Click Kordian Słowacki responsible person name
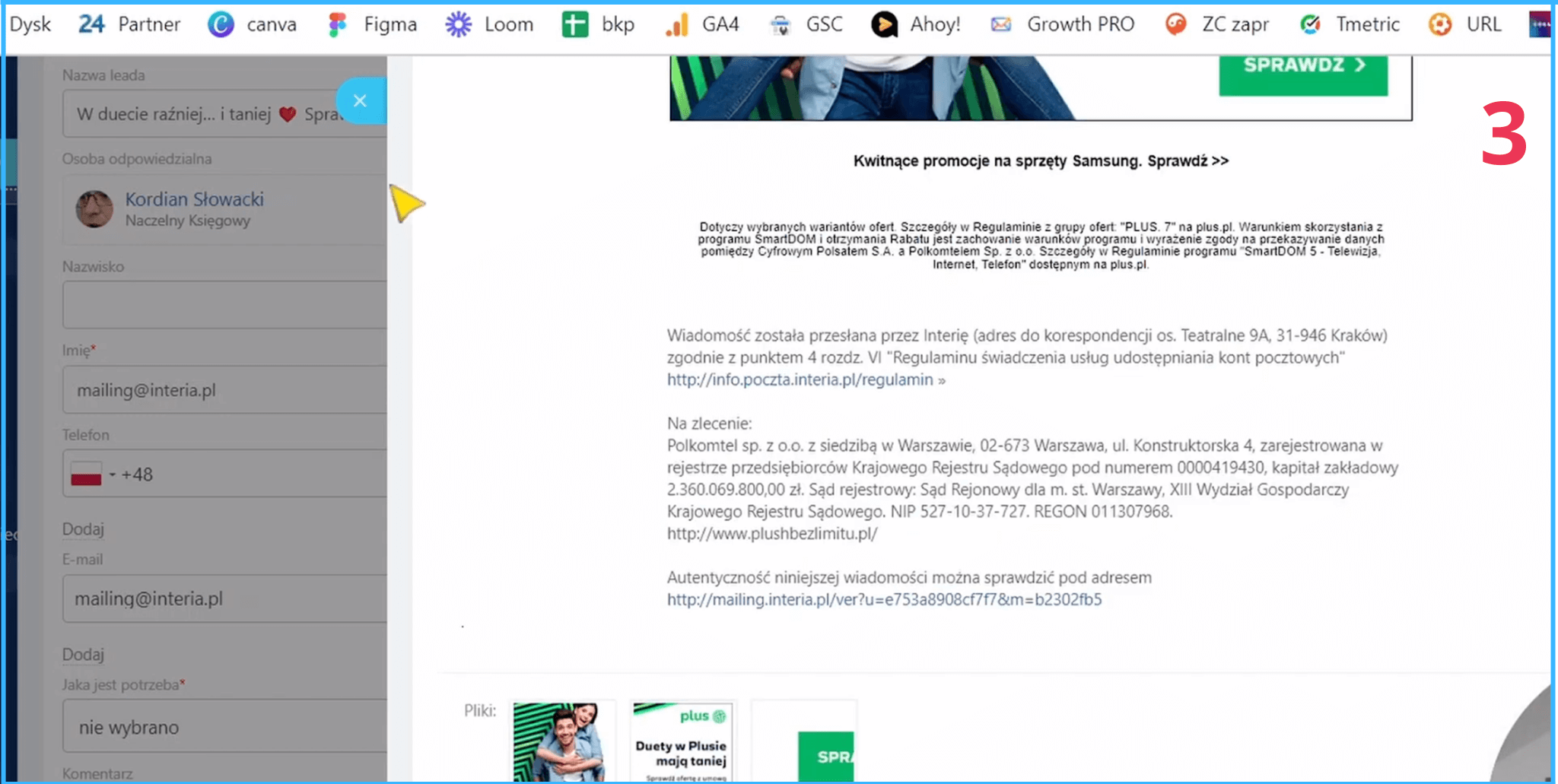 tap(194, 199)
